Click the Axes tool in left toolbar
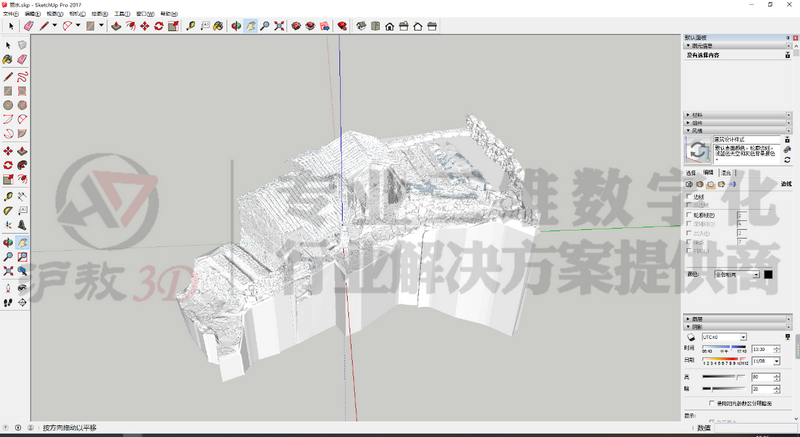 point(8,225)
